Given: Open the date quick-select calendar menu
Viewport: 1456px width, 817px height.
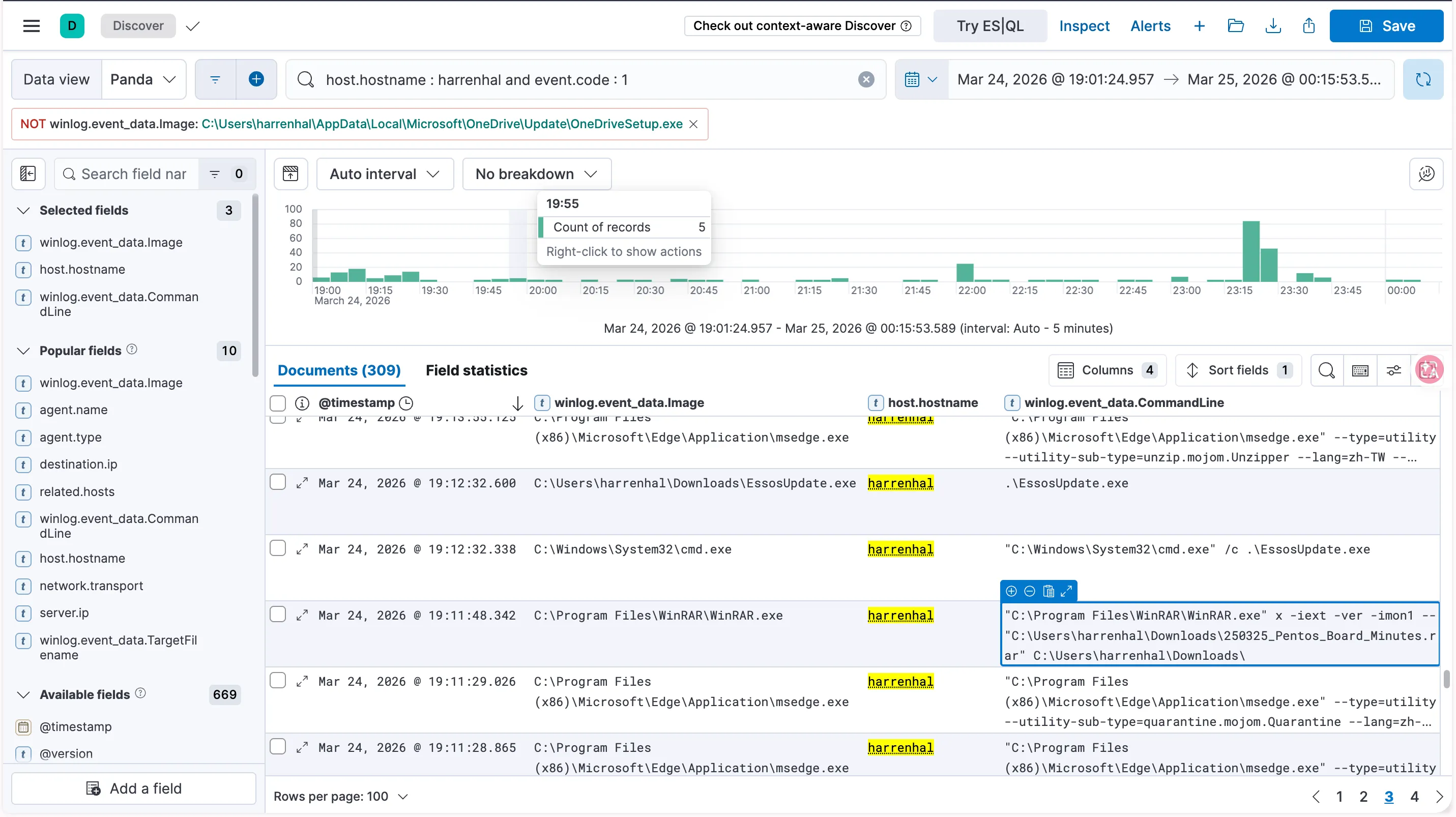Looking at the screenshot, I should click(921, 80).
